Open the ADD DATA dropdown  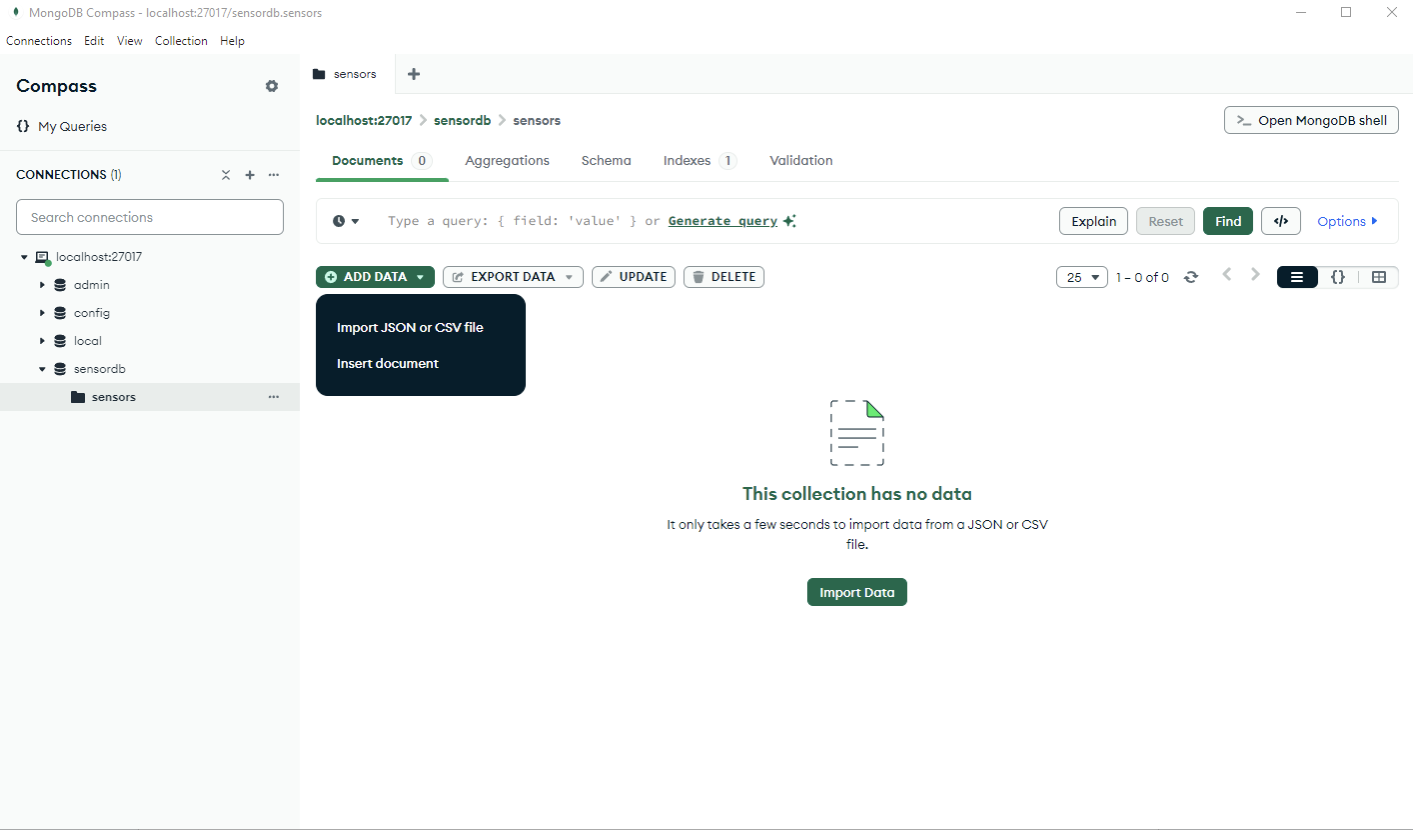click(x=375, y=277)
